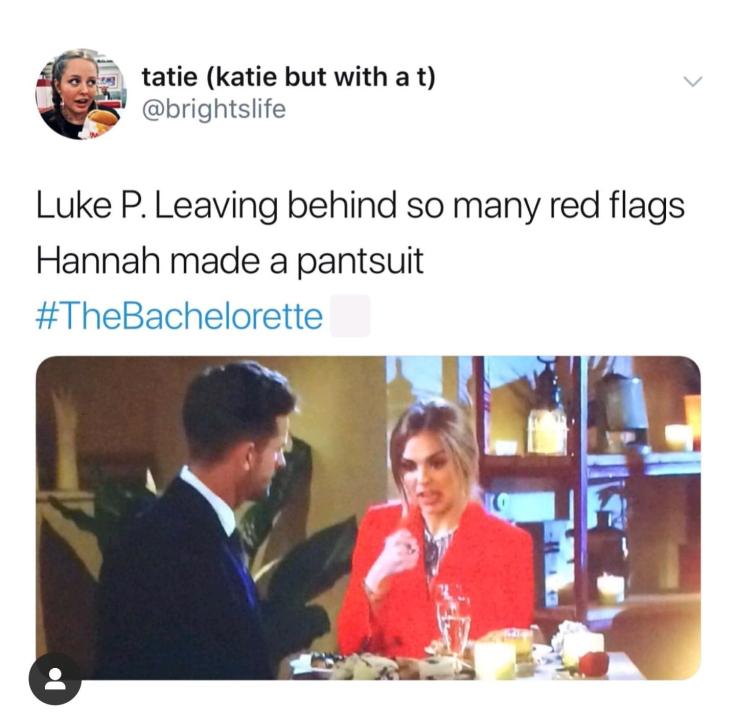Click the lantern on the shelf
Screen dimensions: 736x715
[547, 423]
